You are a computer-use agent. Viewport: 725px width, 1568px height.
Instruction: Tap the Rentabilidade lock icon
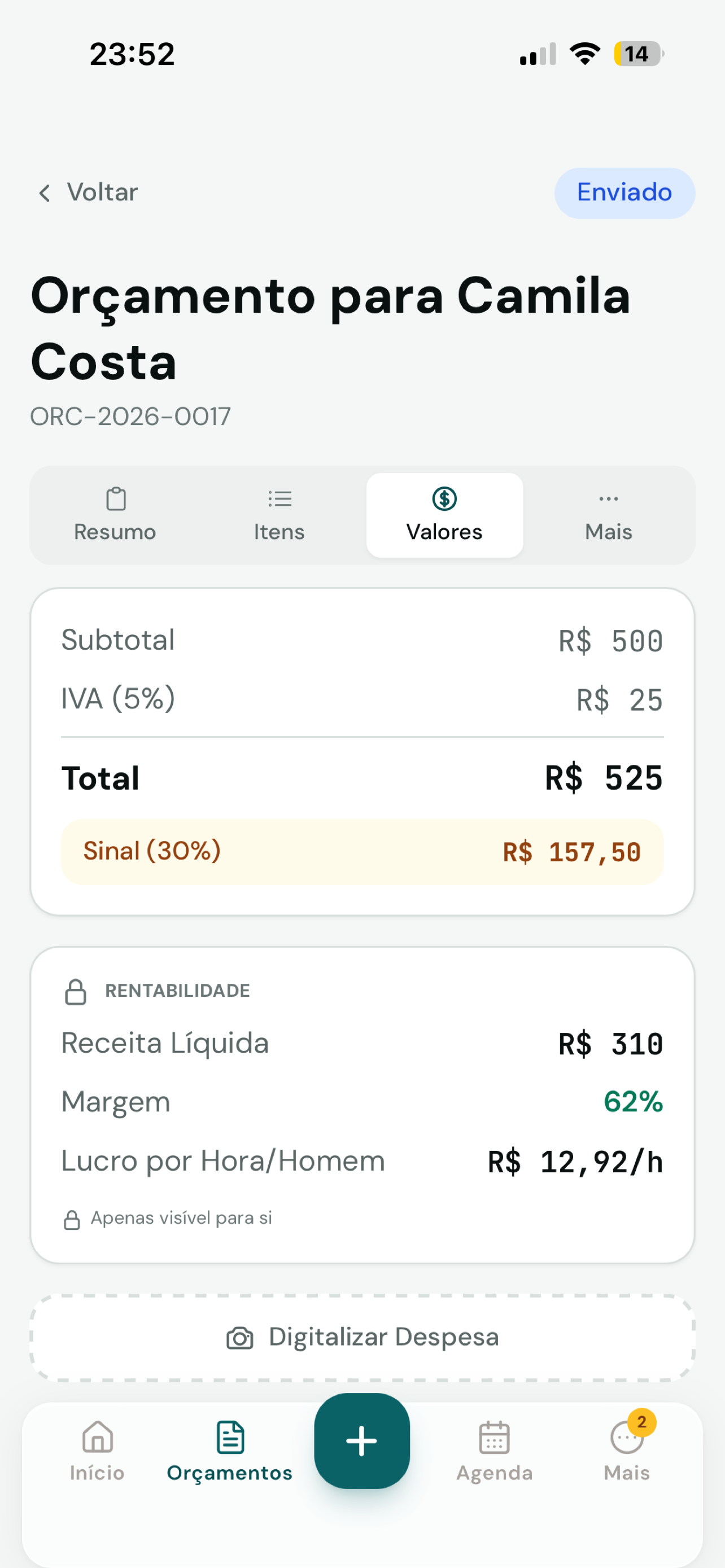coord(76,992)
